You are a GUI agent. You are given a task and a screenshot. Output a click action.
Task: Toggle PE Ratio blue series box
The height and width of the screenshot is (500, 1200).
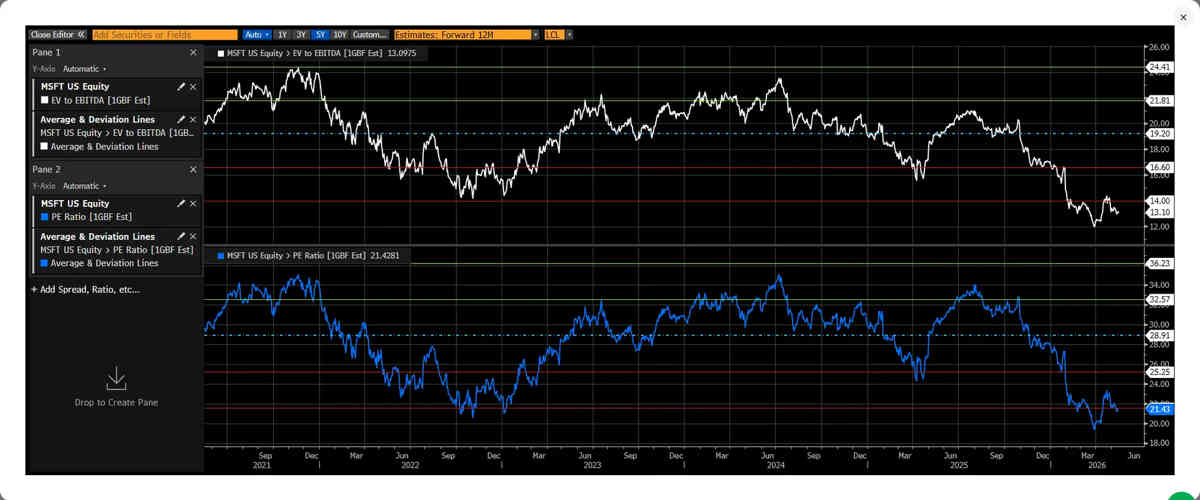point(44,216)
